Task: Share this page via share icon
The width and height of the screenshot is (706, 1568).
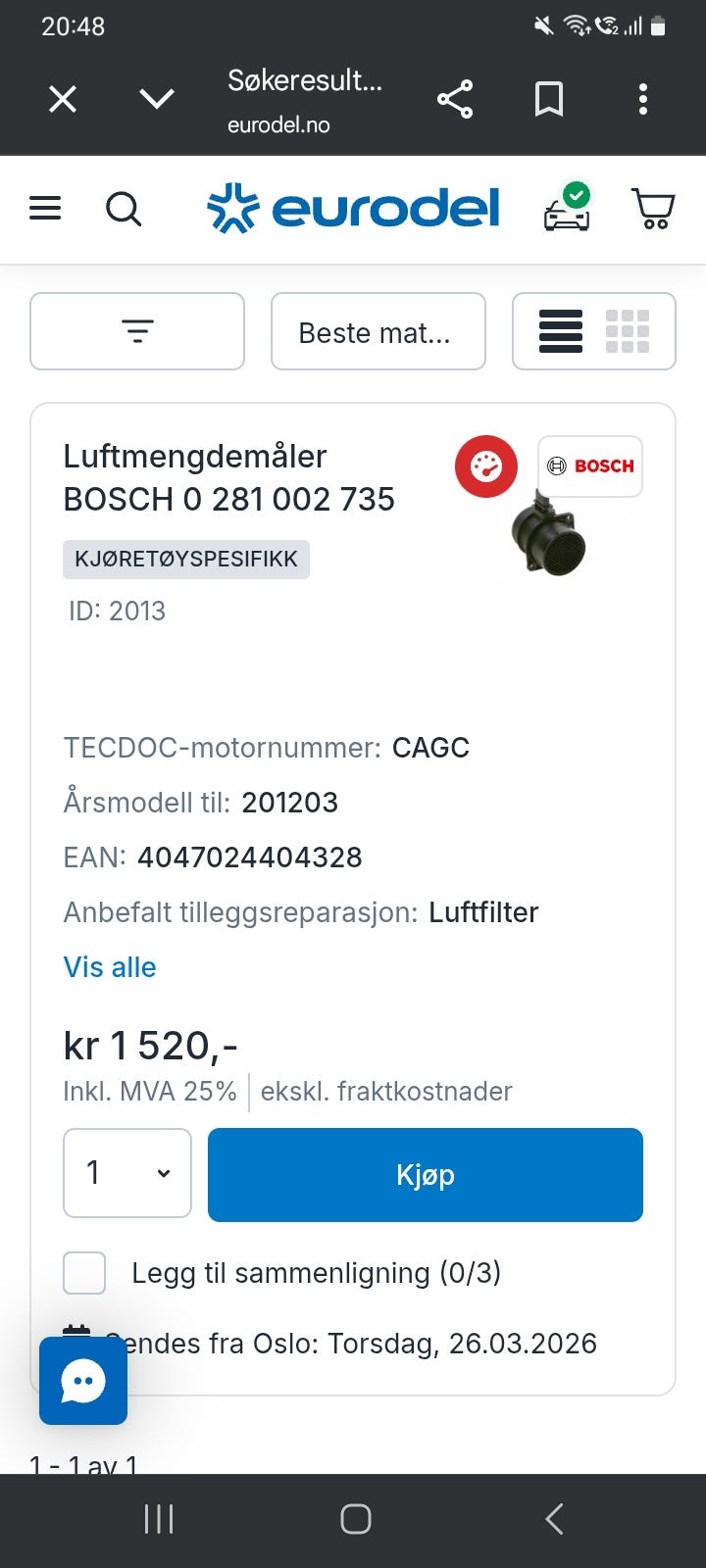Action: point(455,99)
